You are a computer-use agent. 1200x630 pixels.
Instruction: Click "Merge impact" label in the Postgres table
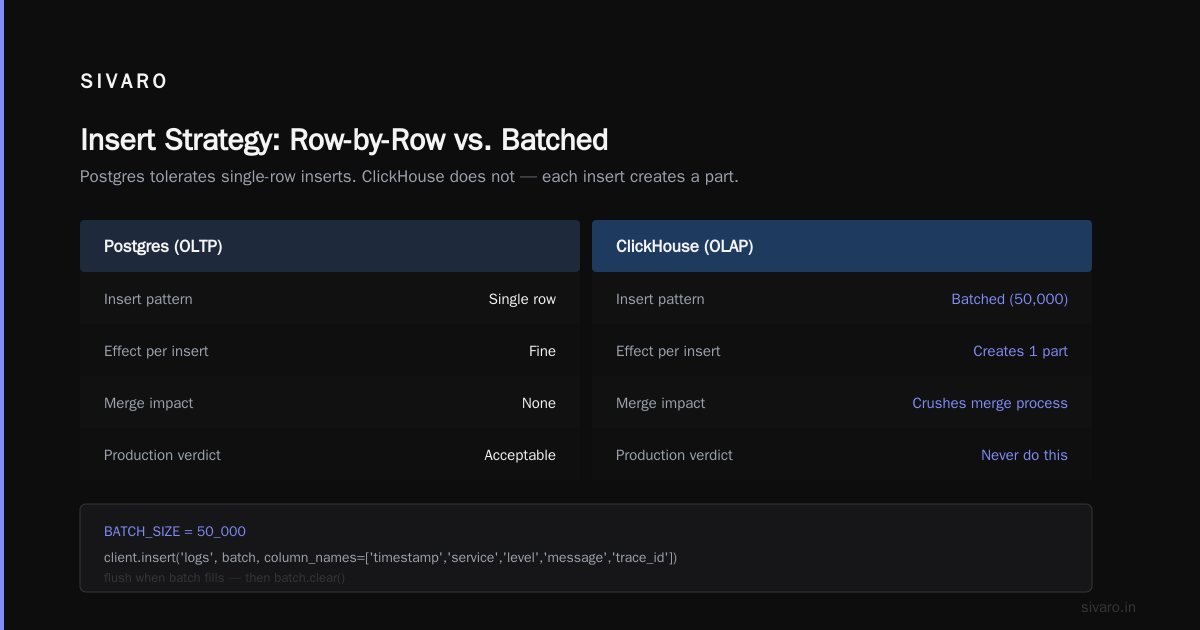(x=149, y=403)
